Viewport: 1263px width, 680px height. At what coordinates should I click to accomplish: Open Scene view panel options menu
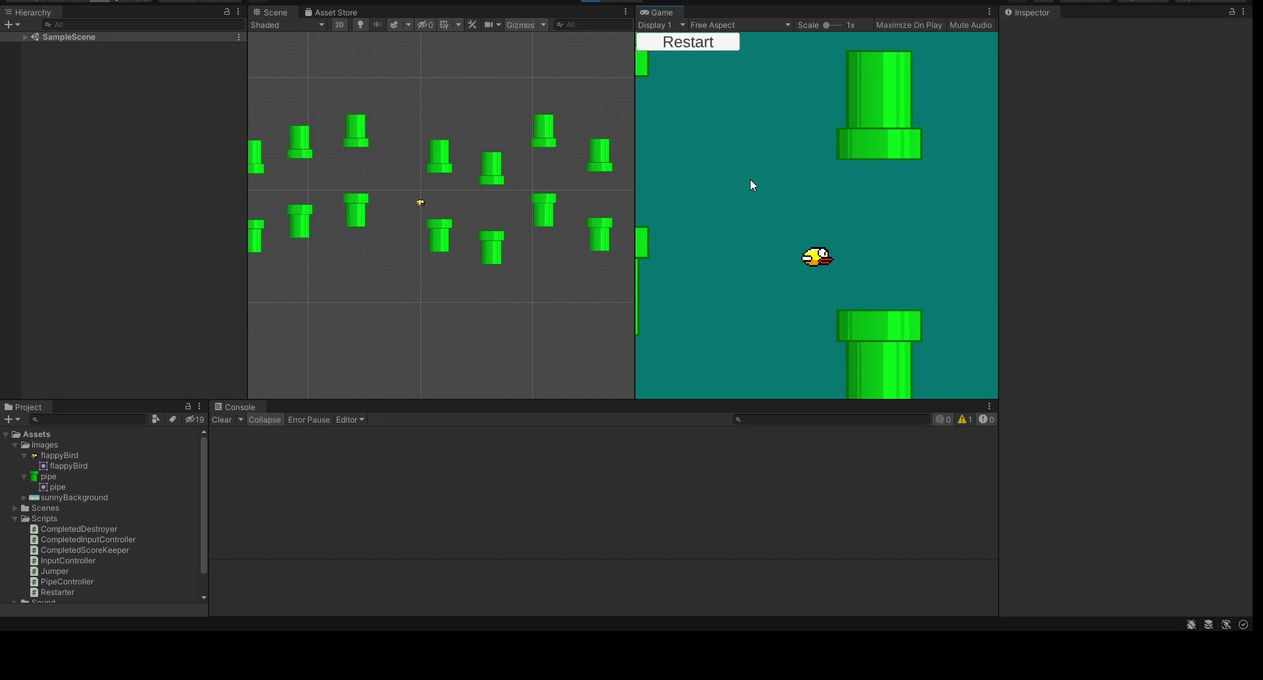pyautogui.click(x=626, y=12)
